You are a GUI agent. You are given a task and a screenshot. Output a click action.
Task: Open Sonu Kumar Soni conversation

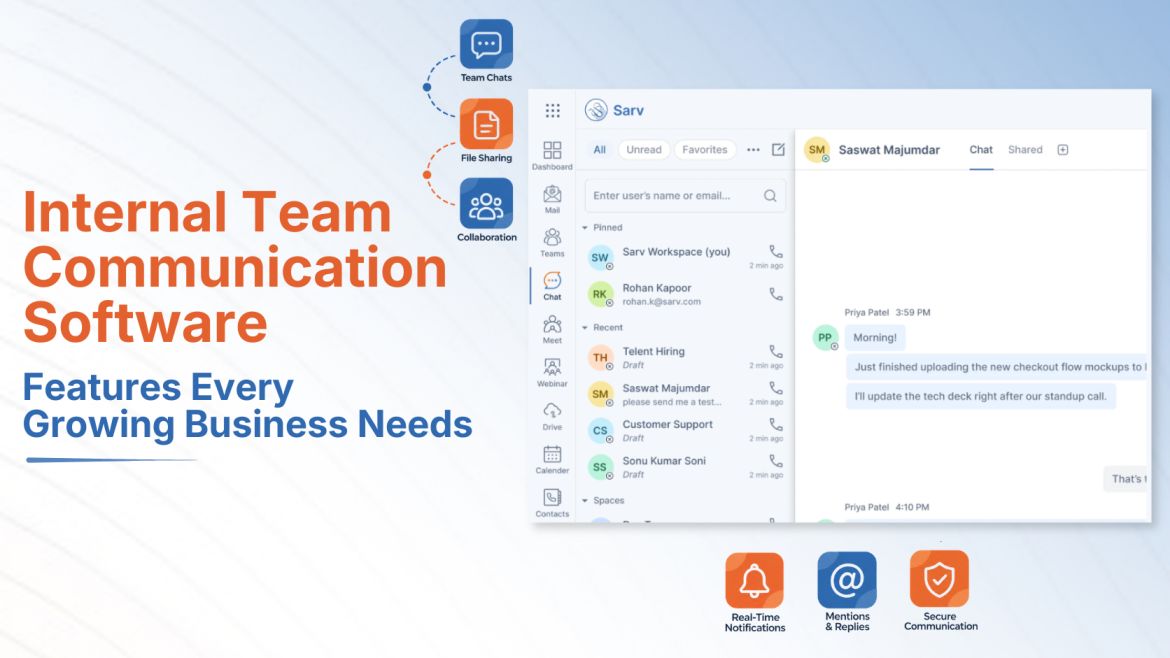(x=685, y=467)
